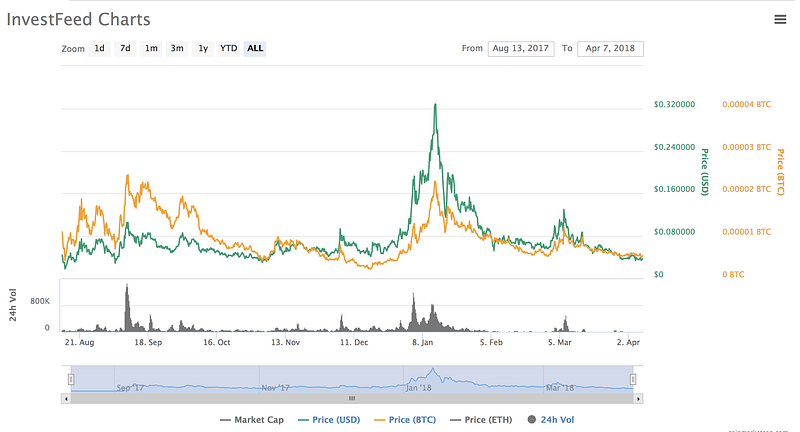Click the scrollbar right arrow

[x=638, y=398]
